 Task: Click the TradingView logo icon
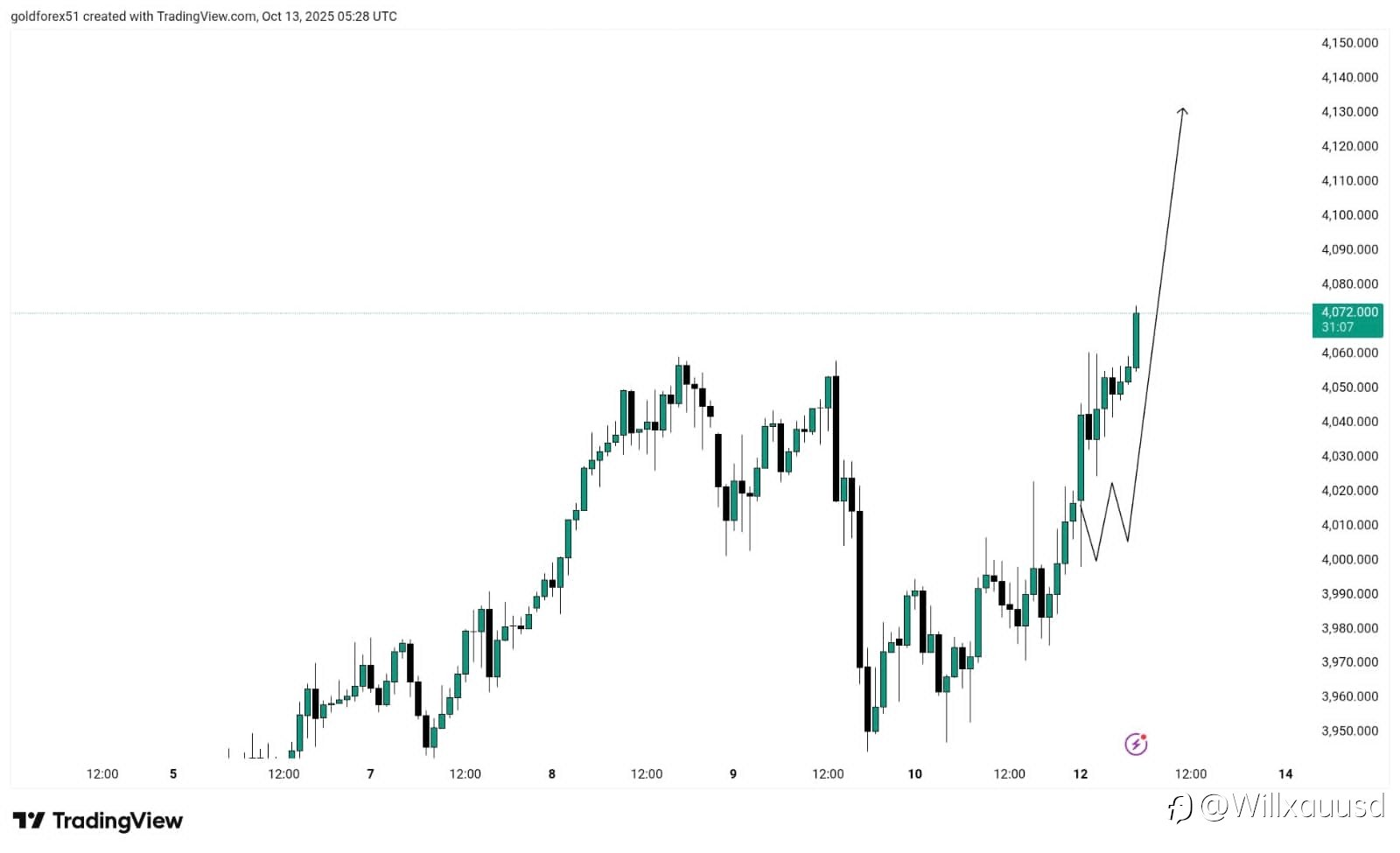29,821
